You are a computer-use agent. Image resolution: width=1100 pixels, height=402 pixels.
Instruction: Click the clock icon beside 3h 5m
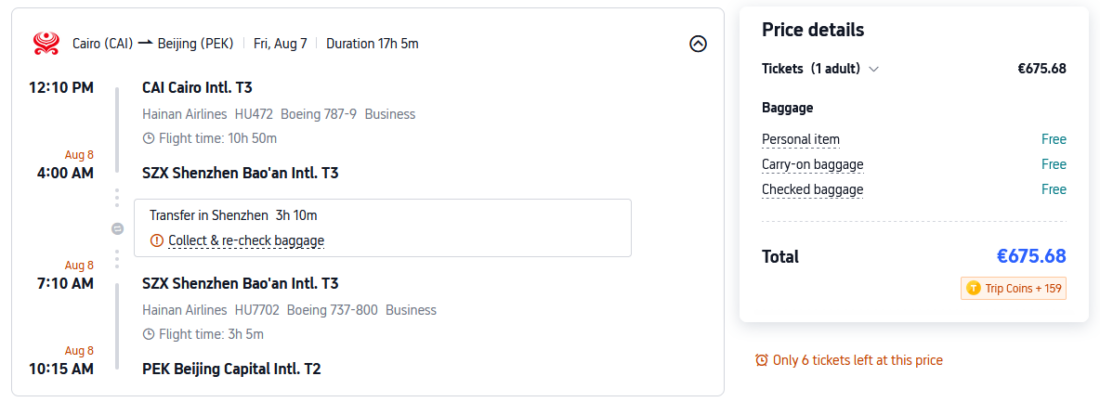click(x=149, y=334)
